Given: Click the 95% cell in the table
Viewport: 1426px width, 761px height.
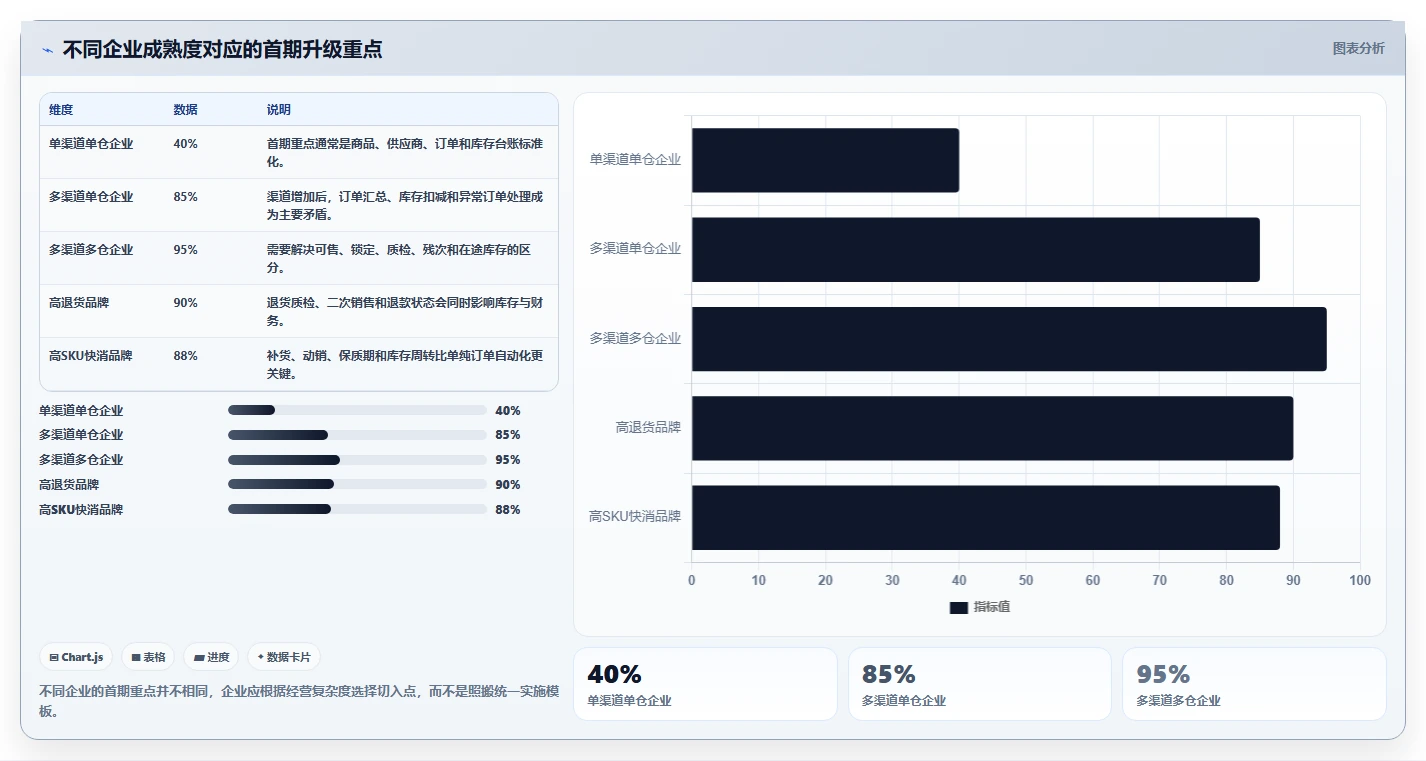Looking at the screenshot, I should click(185, 250).
